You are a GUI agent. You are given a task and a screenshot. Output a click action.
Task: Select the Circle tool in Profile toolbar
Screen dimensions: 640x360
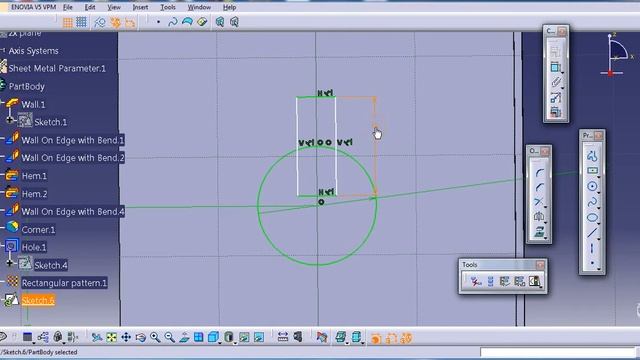click(x=592, y=186)
